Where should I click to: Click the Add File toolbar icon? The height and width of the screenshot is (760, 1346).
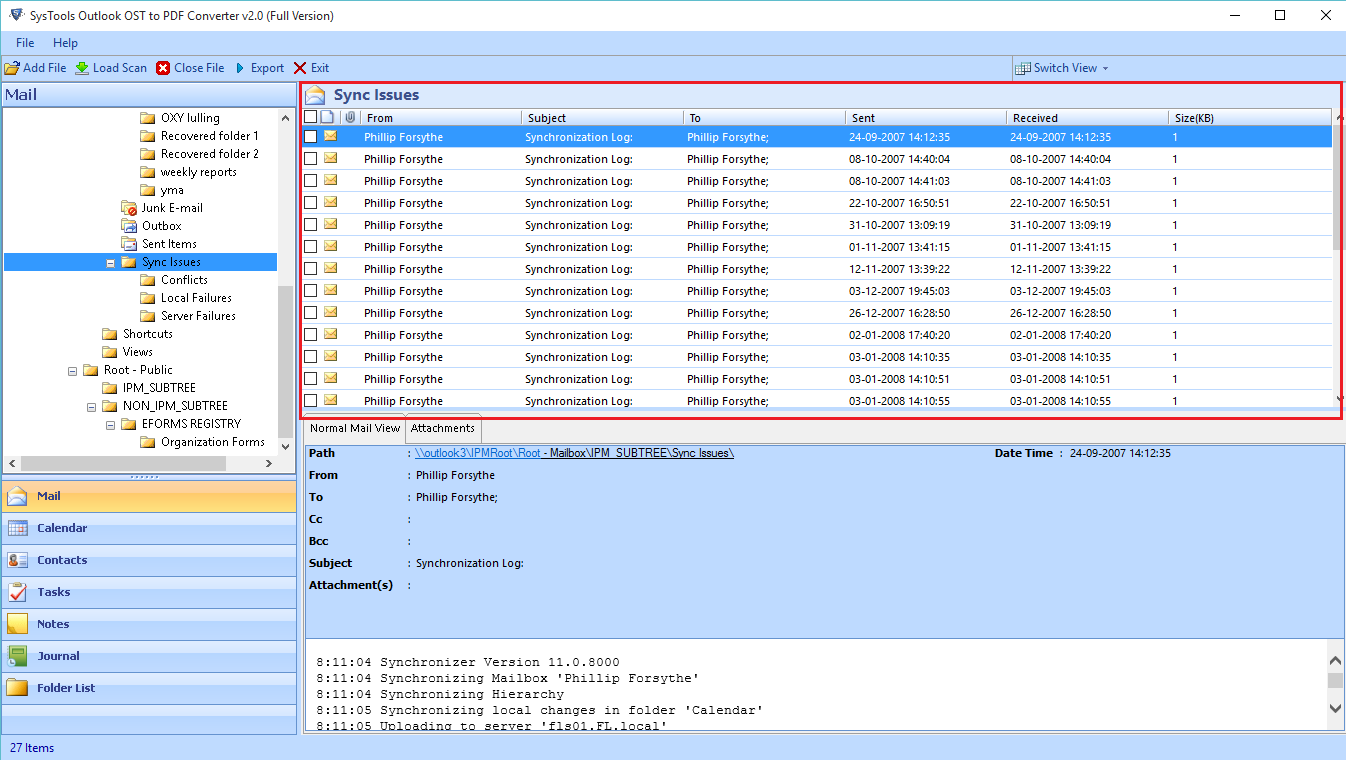12,68
